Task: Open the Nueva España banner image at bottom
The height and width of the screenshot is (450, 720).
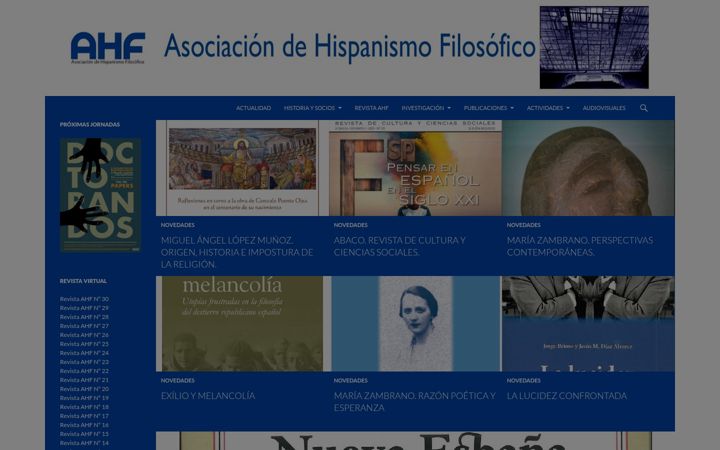Action: point(415,441)
